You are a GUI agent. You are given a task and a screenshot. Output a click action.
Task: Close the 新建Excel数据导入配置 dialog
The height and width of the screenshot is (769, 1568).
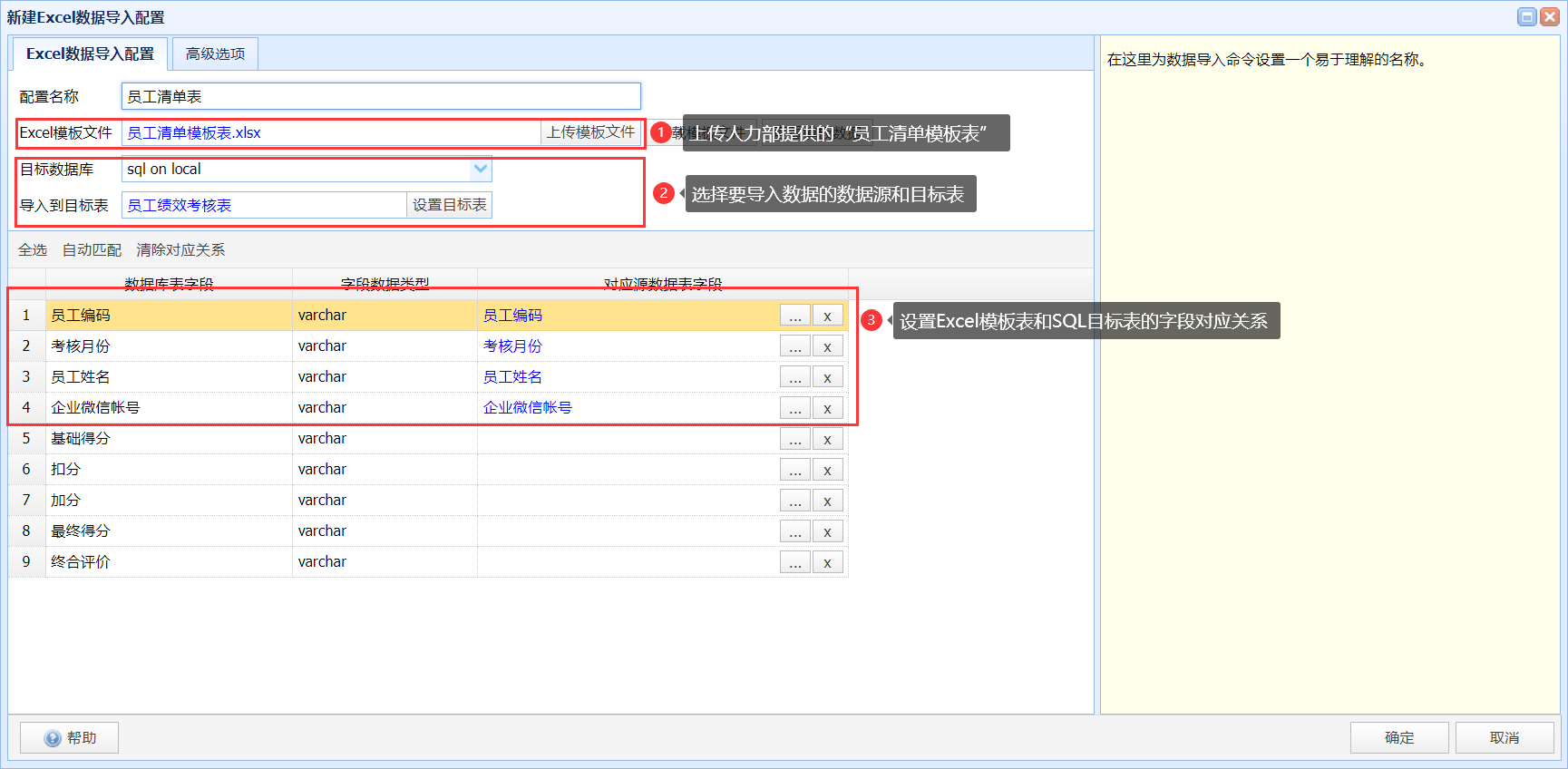(x=1550, y=16)
